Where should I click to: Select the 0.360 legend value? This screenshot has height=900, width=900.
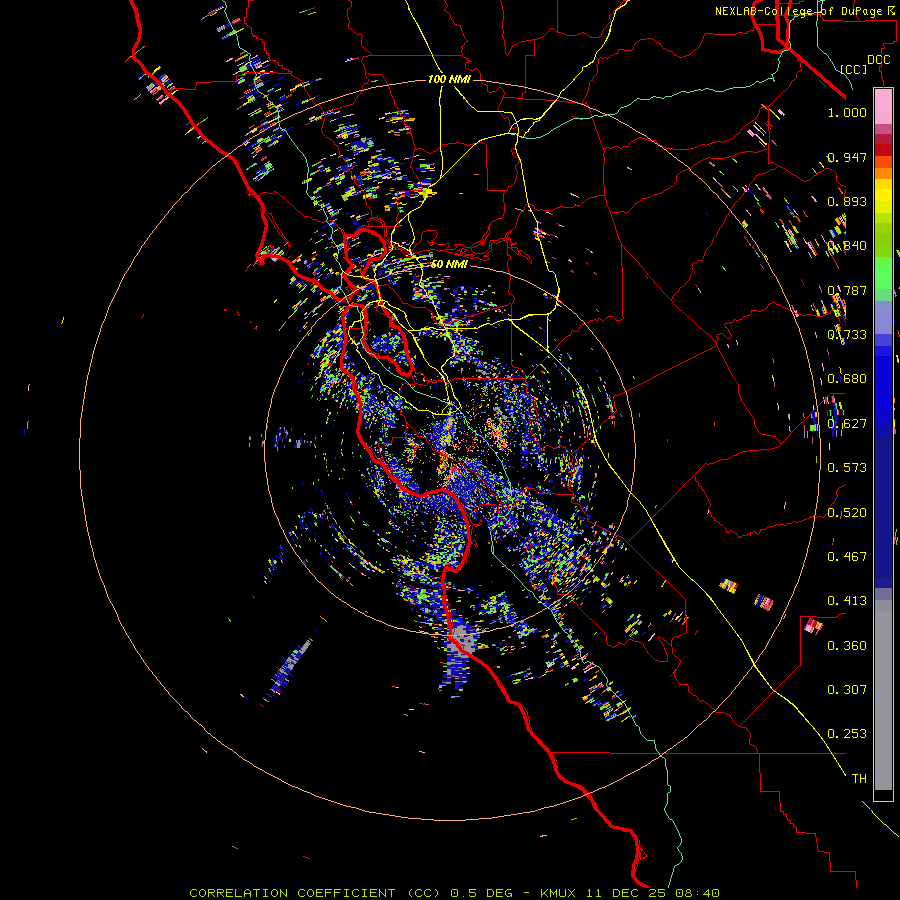pos(847,646)
